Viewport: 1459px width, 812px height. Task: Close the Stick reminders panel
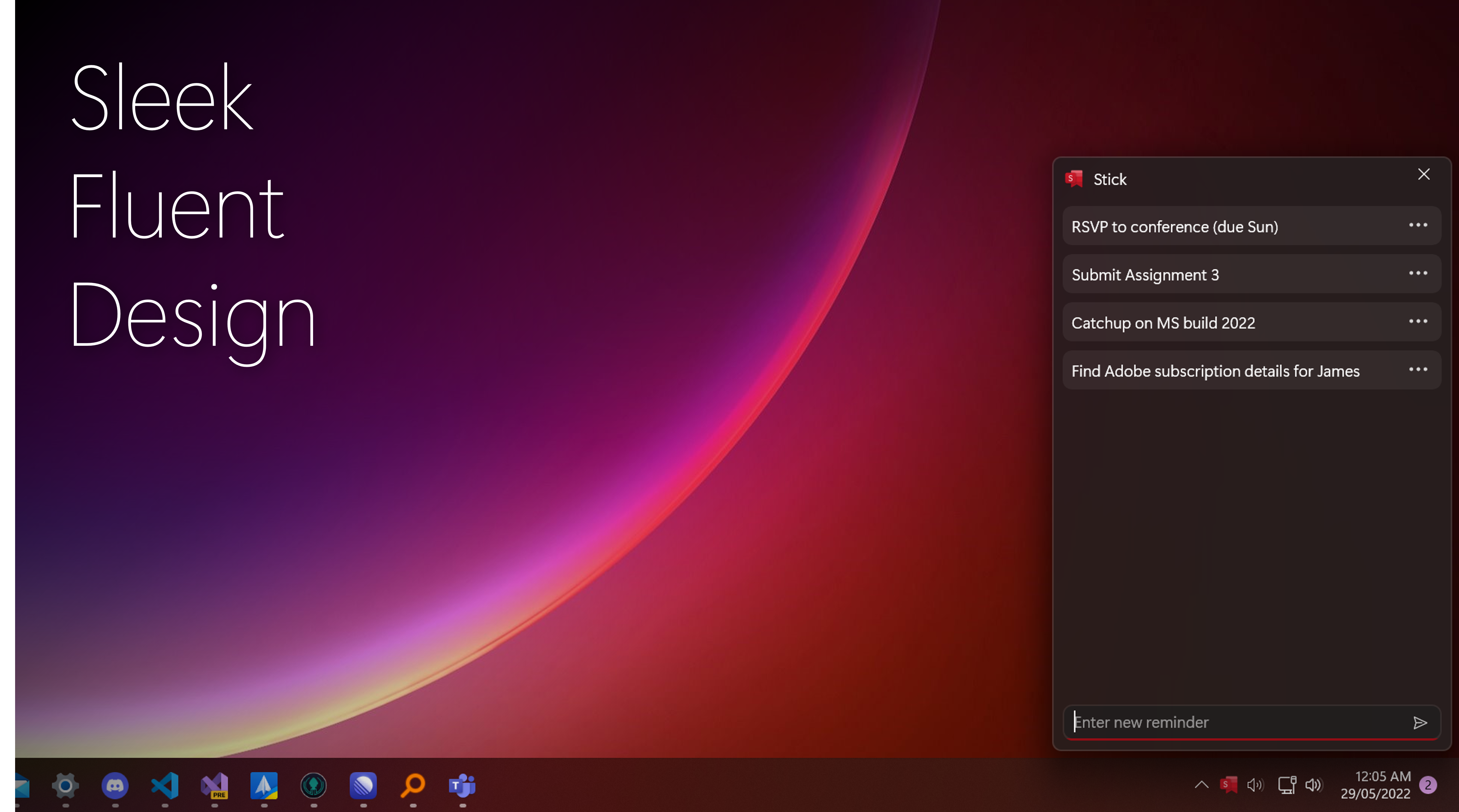point(1423,175)
